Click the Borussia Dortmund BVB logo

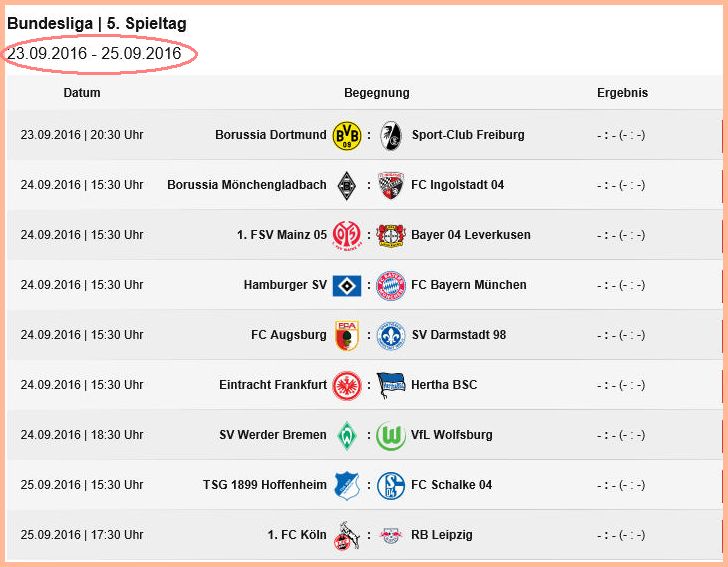coord(347,135)
